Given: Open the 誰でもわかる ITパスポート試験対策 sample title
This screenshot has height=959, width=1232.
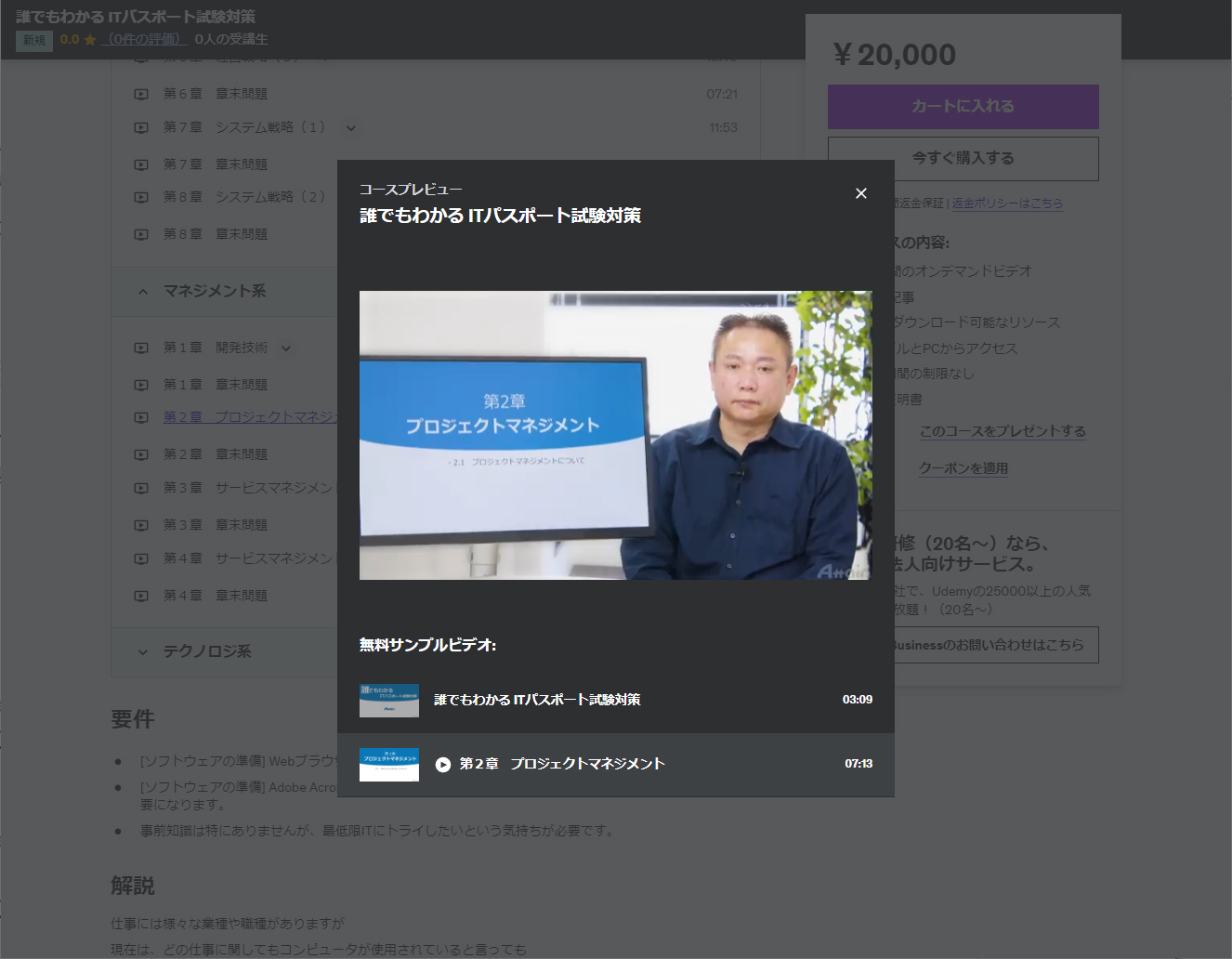Looking at the screenshot, I should (537, 700).
